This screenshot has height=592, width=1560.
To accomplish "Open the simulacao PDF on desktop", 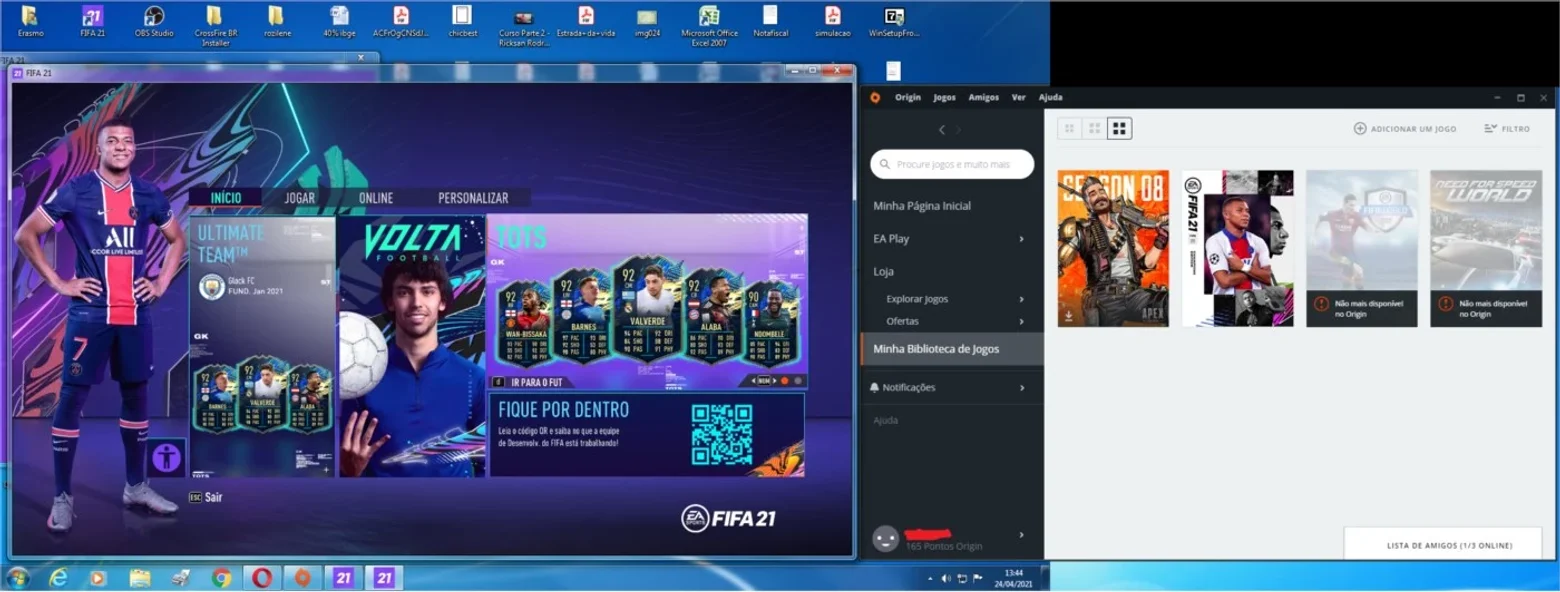I will pyautogui.click(x=832, y=21).
